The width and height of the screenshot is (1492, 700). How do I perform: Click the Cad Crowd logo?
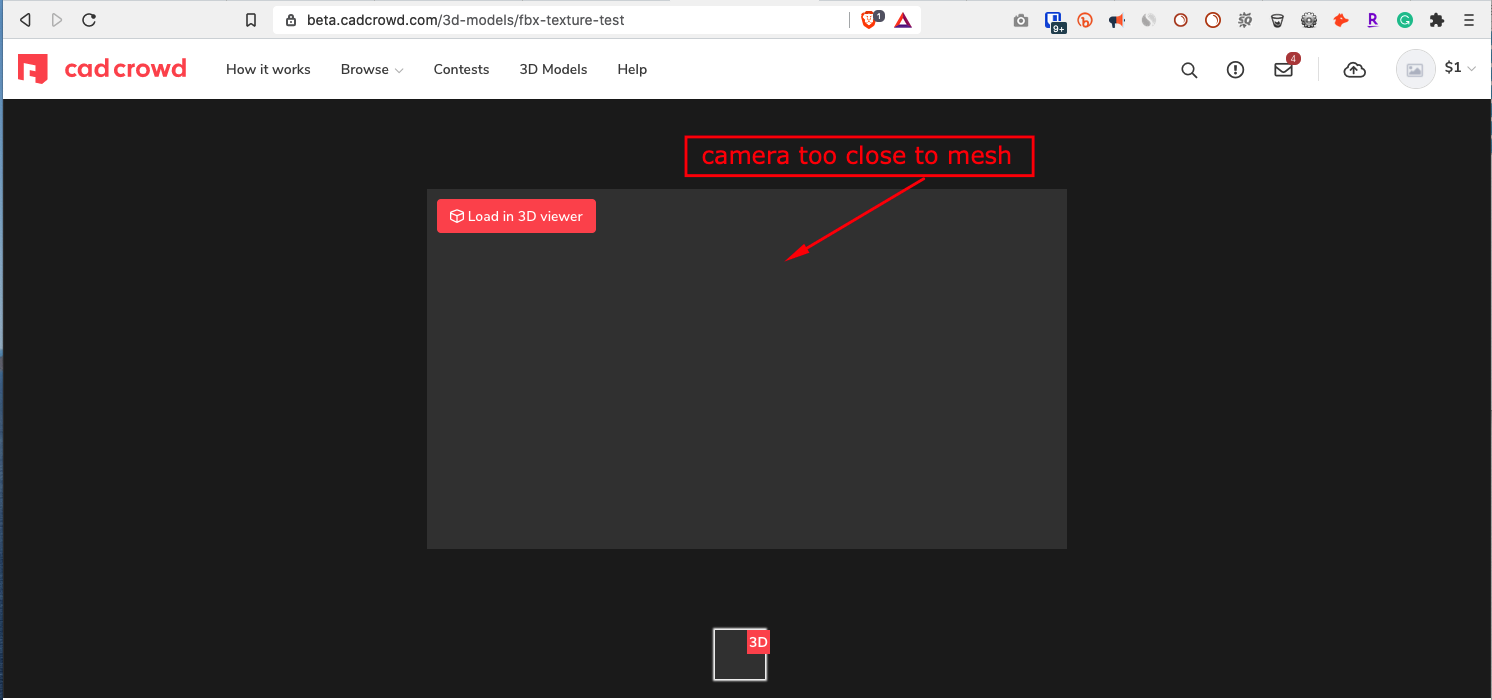point(102,69)
